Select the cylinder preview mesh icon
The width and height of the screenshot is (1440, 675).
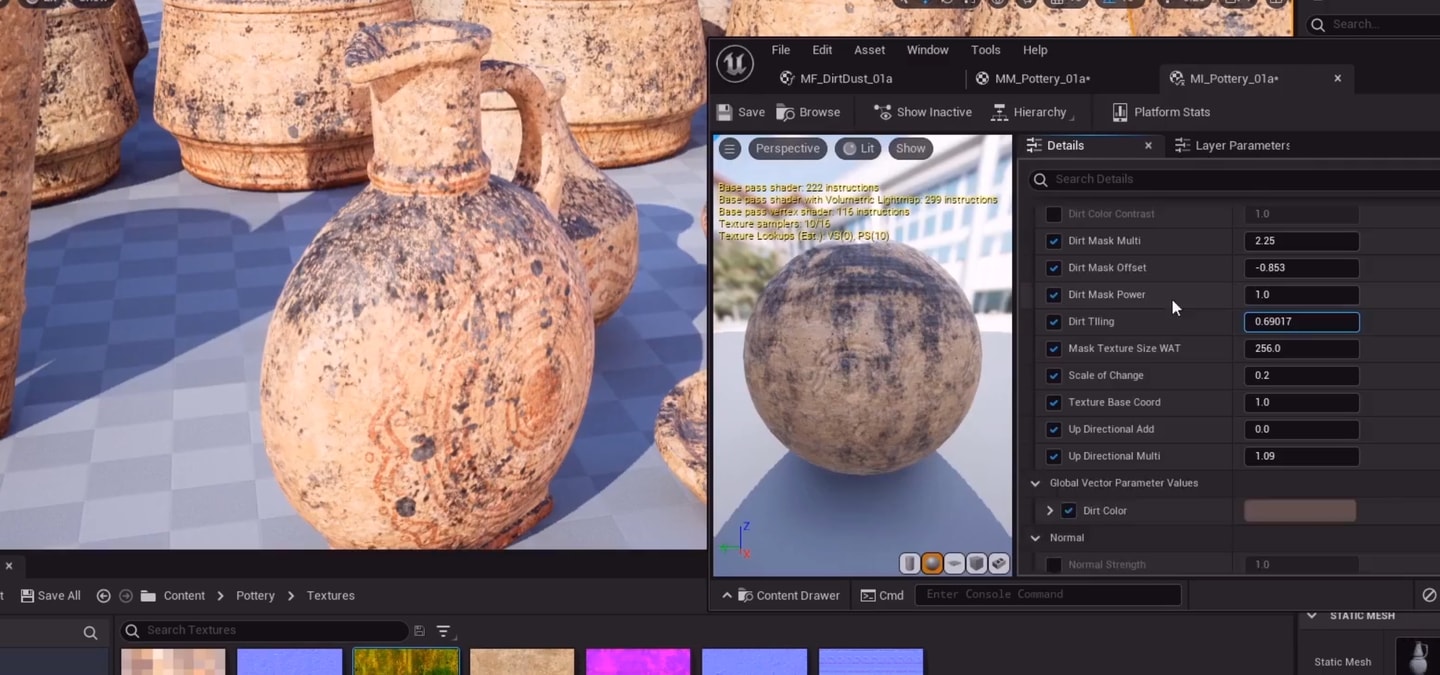909,564
